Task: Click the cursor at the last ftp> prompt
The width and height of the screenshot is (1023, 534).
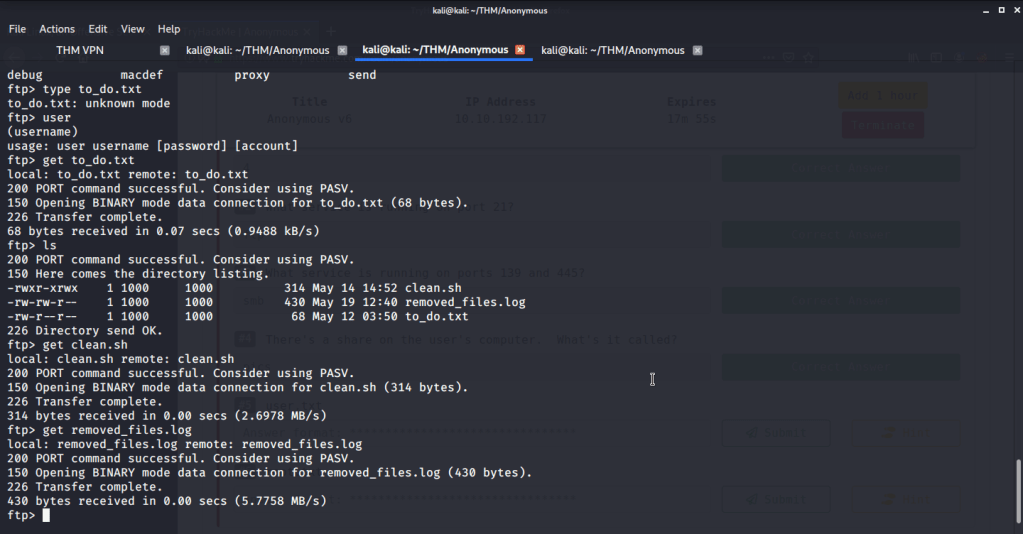Action: (46, 515)
